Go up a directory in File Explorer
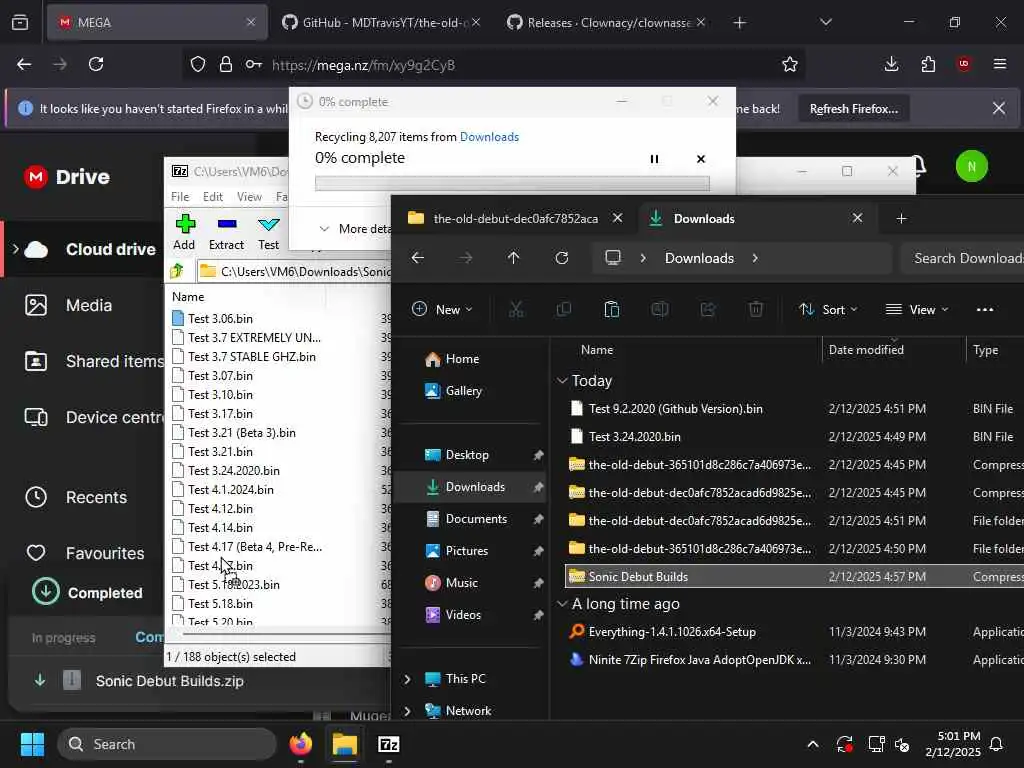 coord(513,258)
